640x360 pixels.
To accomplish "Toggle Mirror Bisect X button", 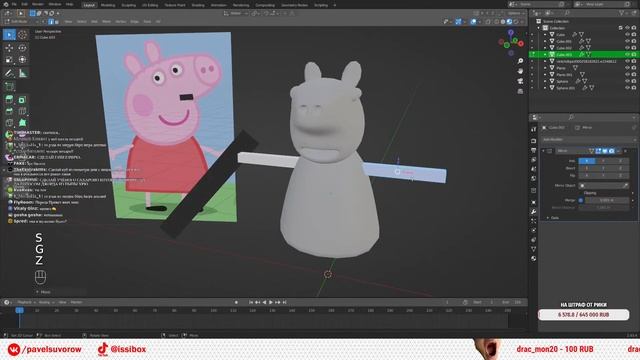I will point(587,168).
